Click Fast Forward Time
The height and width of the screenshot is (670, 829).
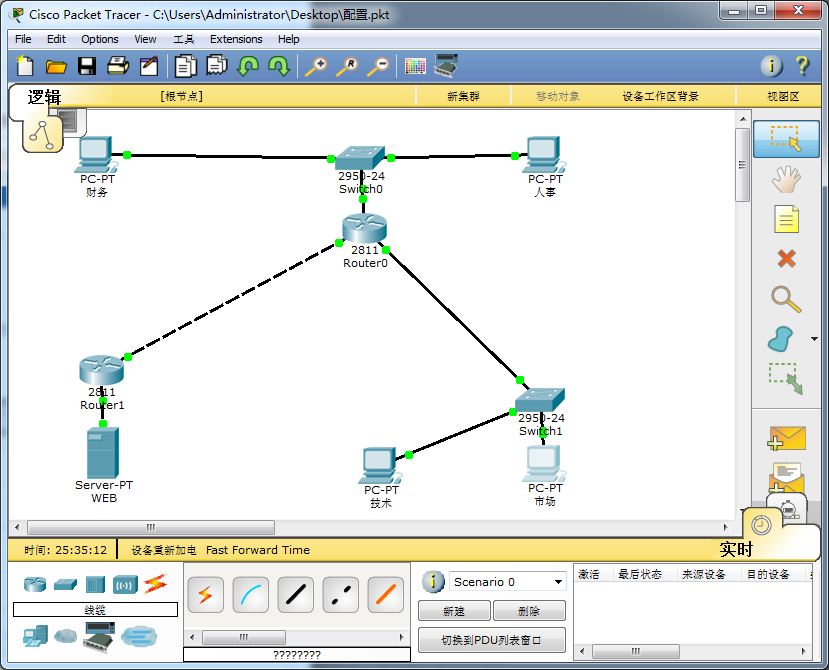(257, 550)
